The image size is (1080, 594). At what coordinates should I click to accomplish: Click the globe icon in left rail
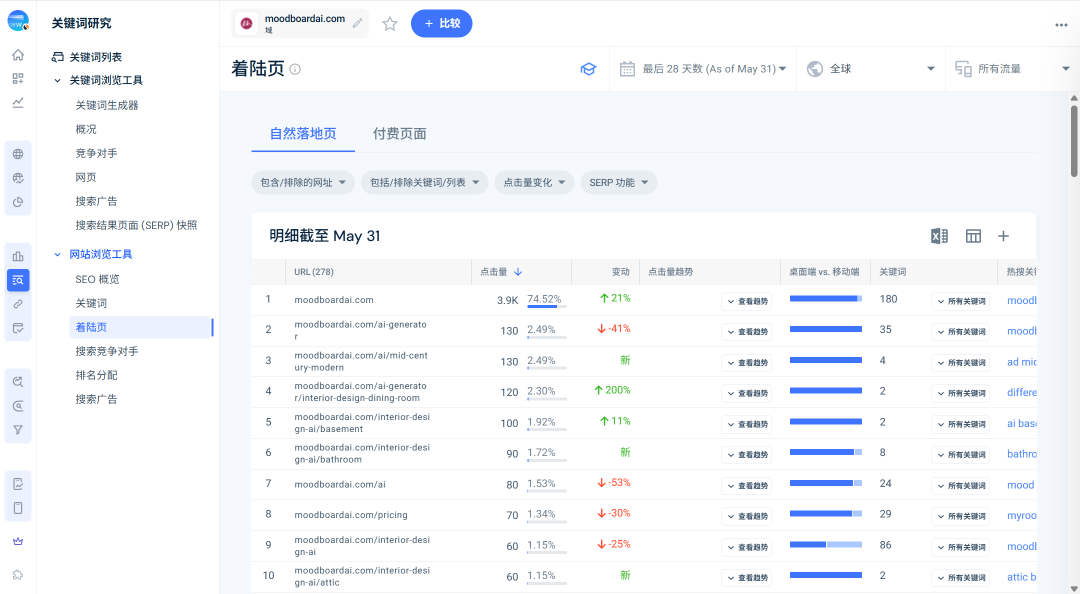coord(18,154)
